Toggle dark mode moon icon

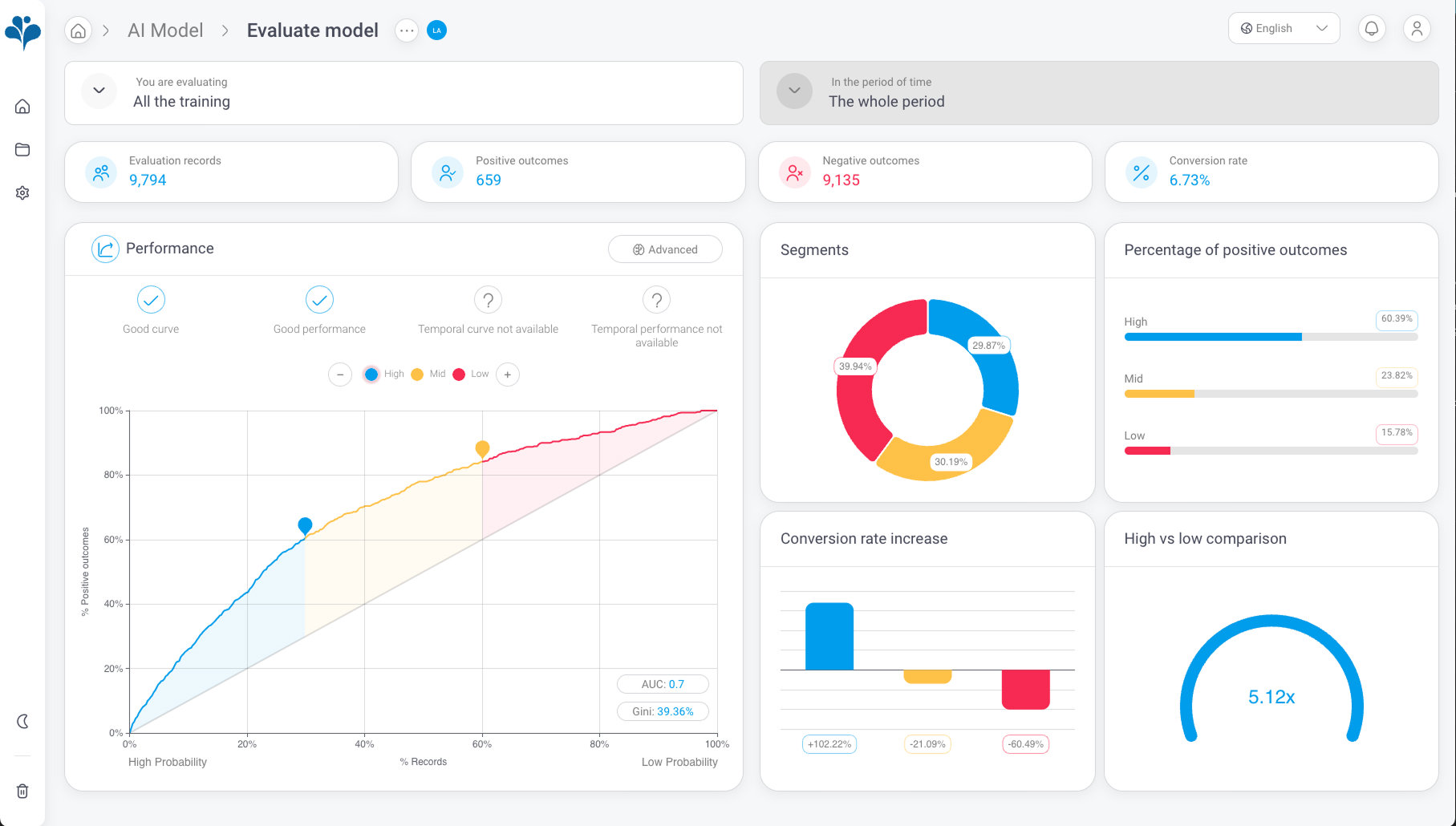22,722
